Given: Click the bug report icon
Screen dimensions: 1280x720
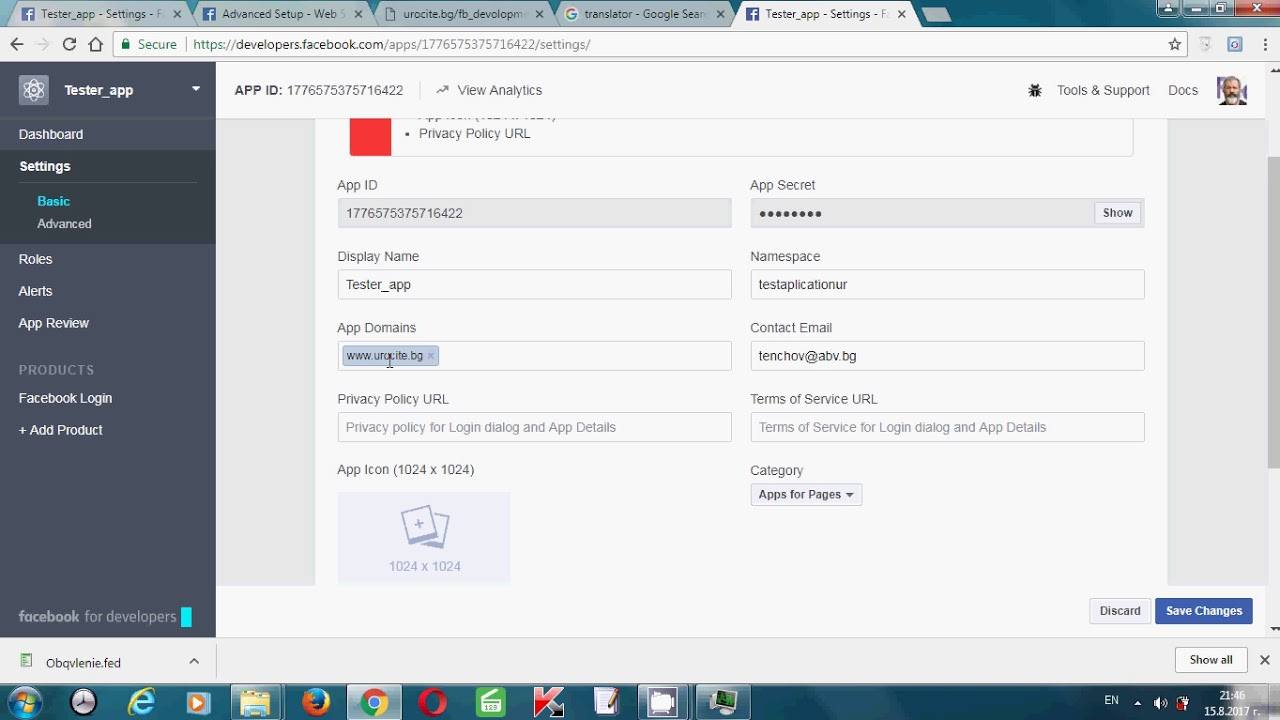Looking at the screenshot, I should (x=1035, y=90).
